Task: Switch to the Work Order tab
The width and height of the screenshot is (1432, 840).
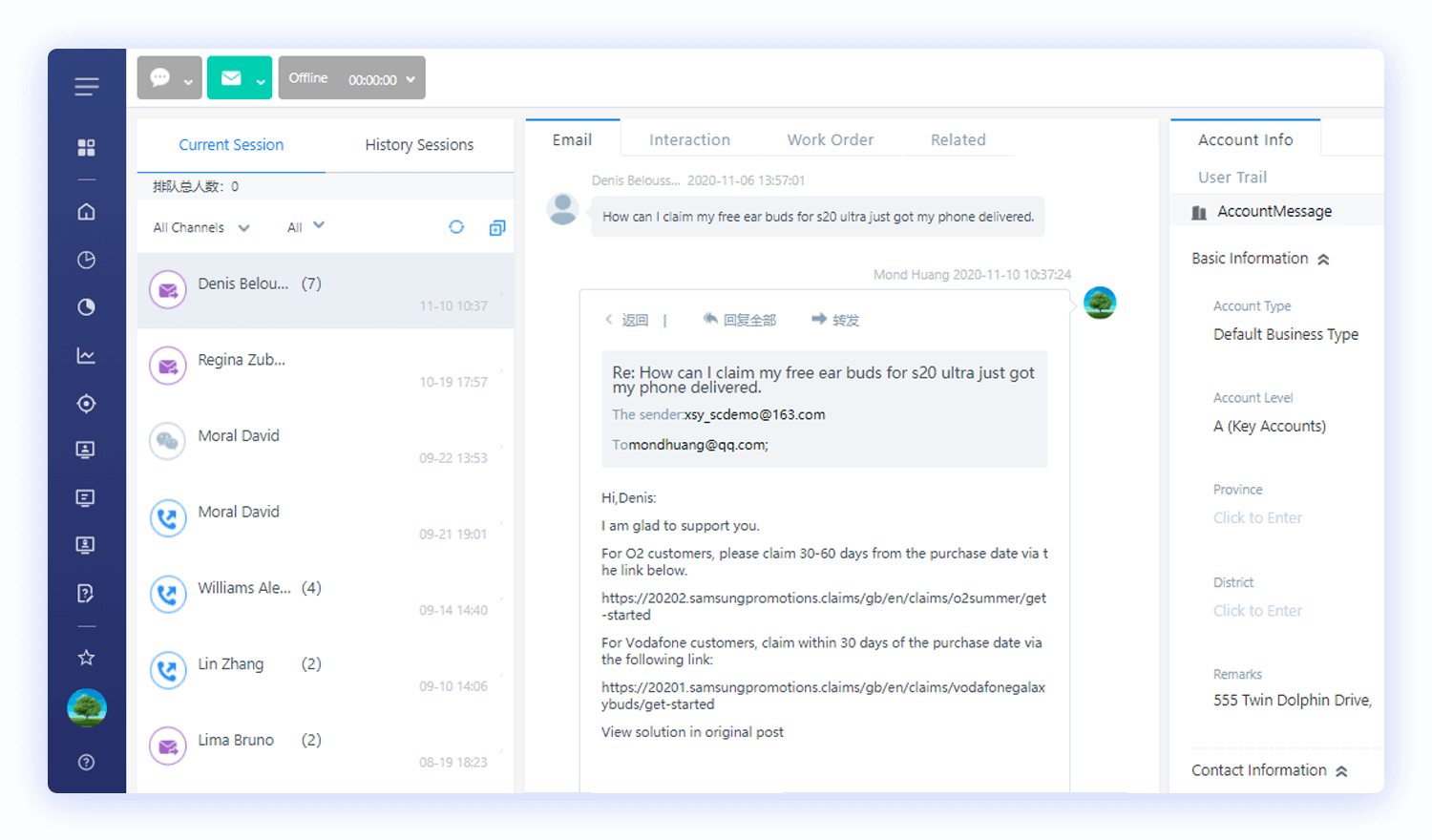Action: pyautogui.click(x=831, y=139)
